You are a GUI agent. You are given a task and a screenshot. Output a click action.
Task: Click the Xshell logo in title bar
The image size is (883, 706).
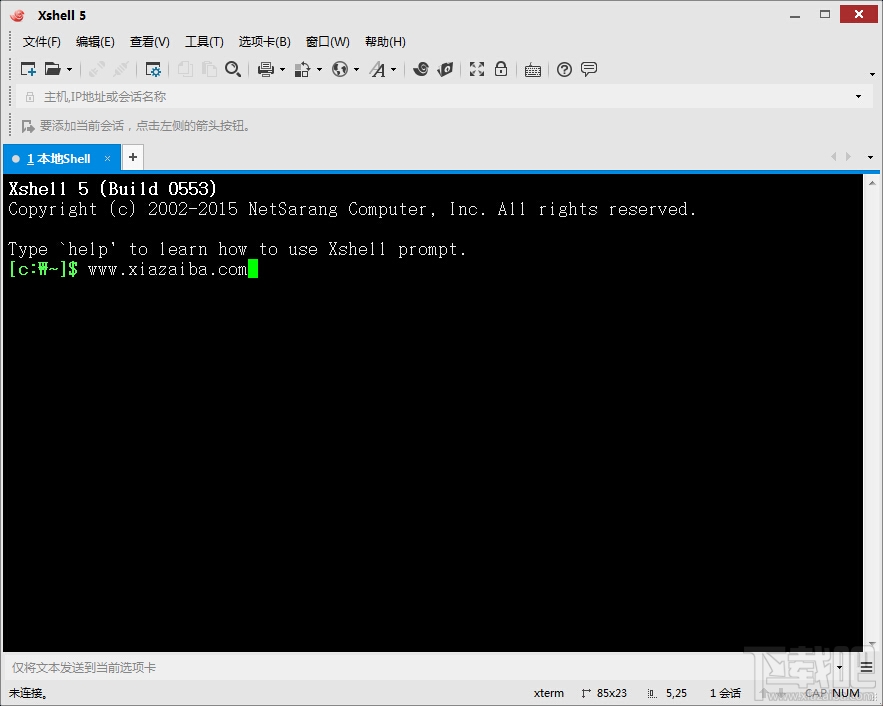[17, 15]
